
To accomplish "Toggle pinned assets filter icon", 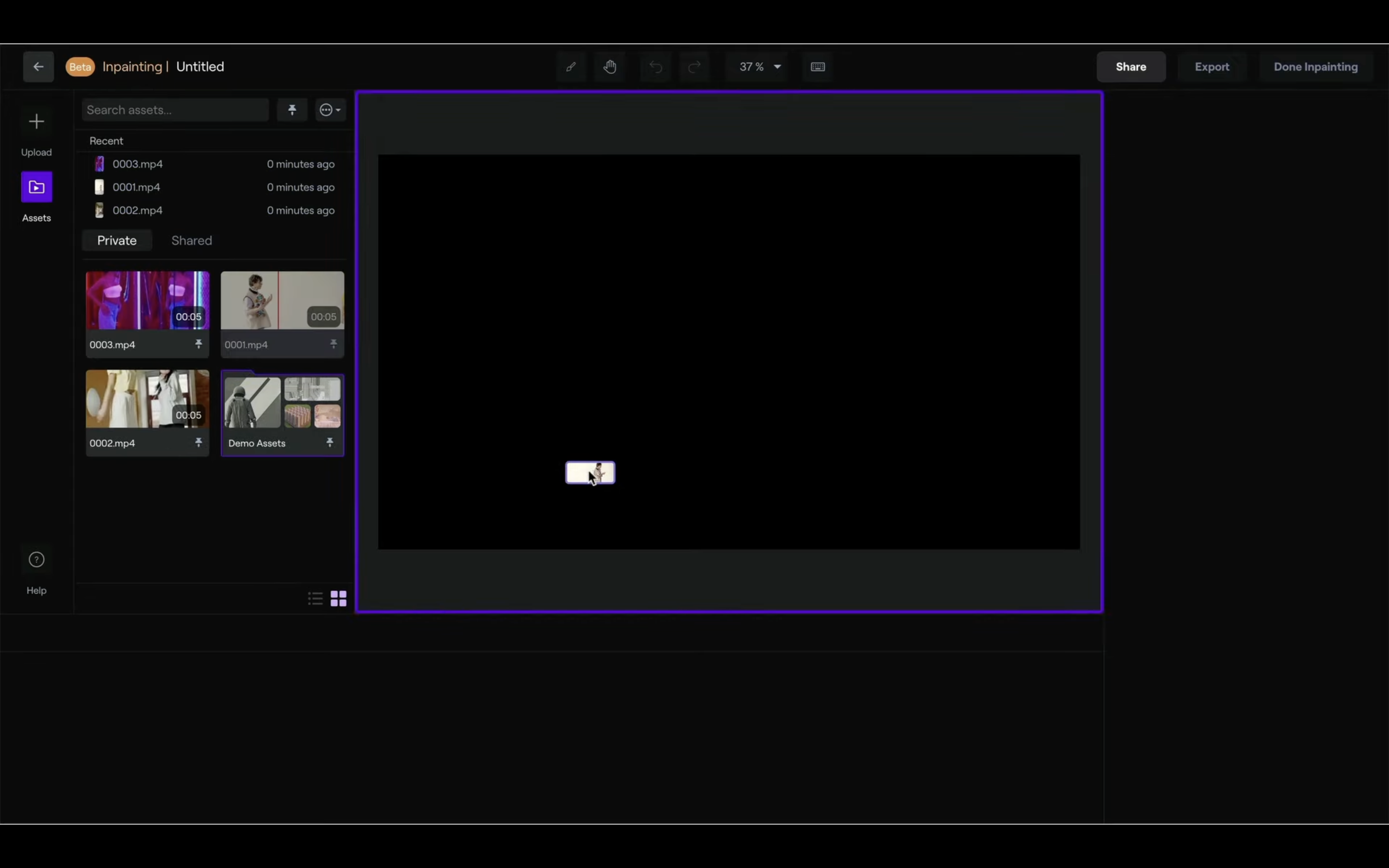I will (292, 109).
